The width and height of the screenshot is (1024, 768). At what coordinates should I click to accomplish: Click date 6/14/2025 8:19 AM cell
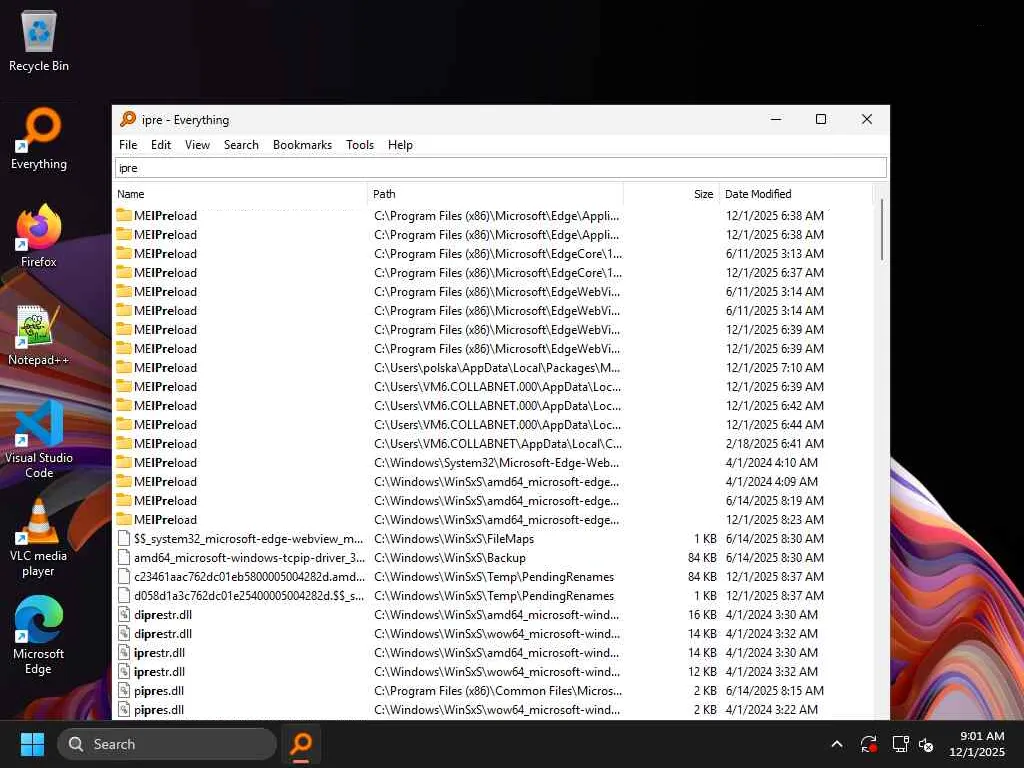(775, 501)
